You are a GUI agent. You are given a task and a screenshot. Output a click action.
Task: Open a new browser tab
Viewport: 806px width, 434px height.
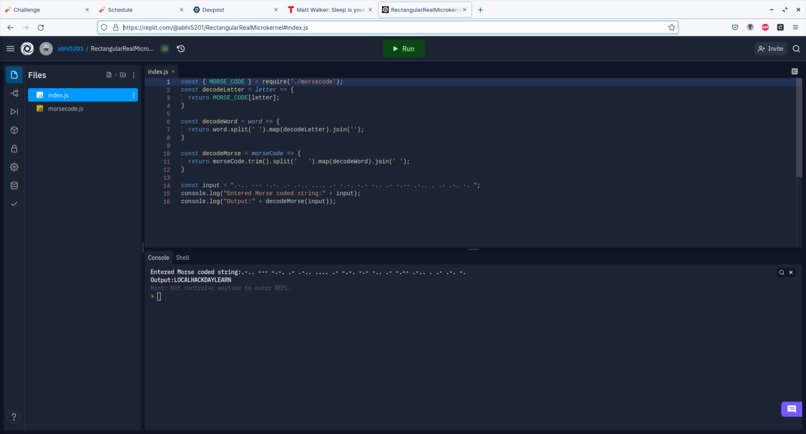480,10
